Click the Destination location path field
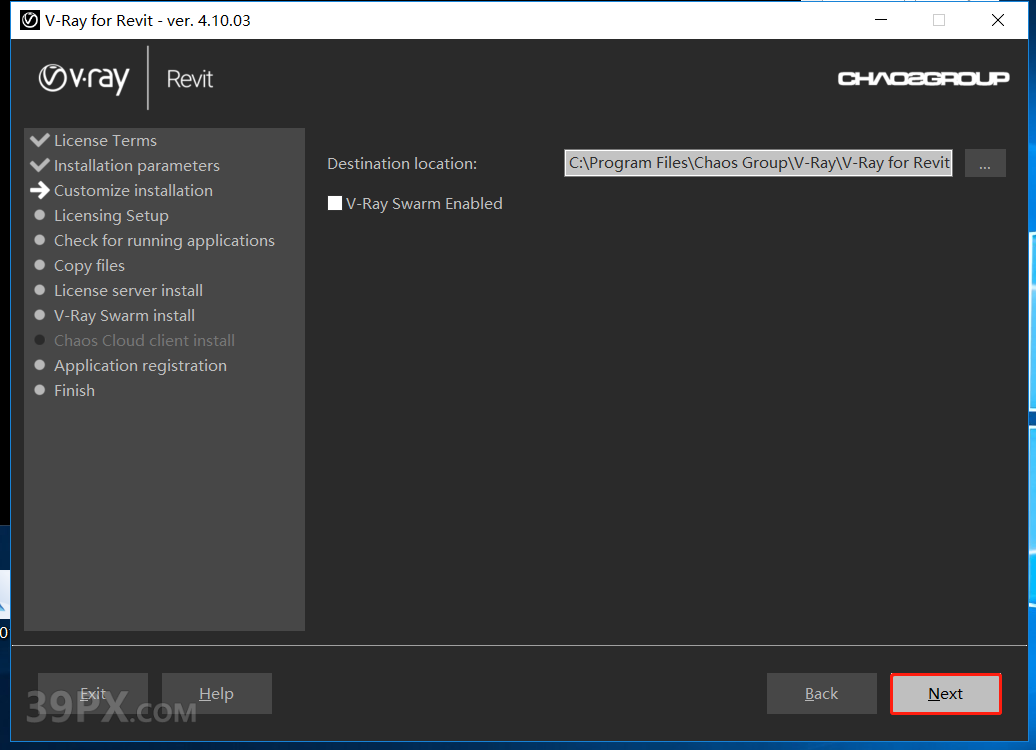The height and width of the screenshot is (750, 1036). pos(758,163)
